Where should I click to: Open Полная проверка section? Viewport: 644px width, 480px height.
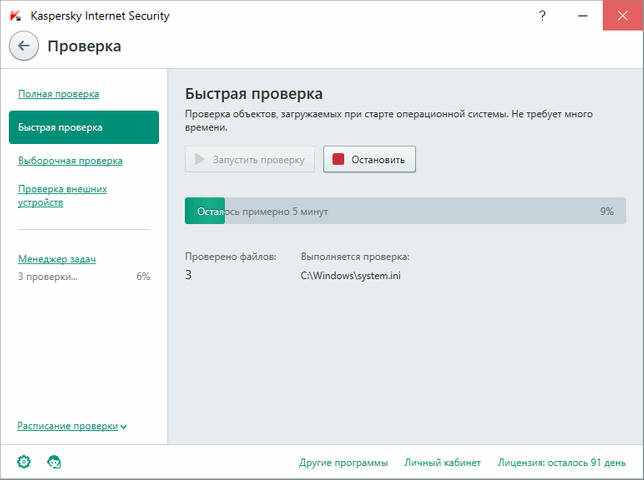(59, 94)
